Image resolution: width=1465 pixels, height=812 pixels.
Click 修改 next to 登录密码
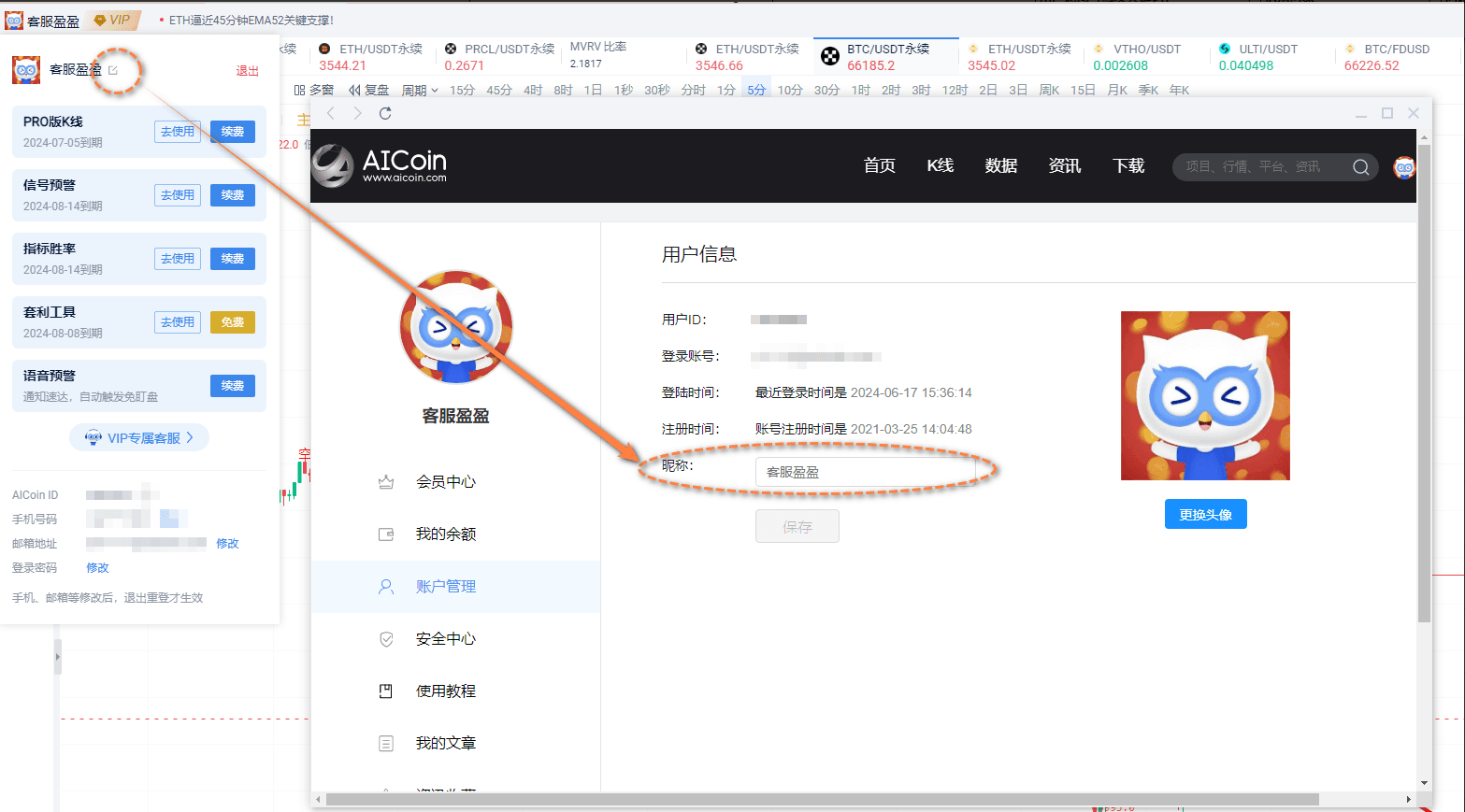click(x=97, y=568)
